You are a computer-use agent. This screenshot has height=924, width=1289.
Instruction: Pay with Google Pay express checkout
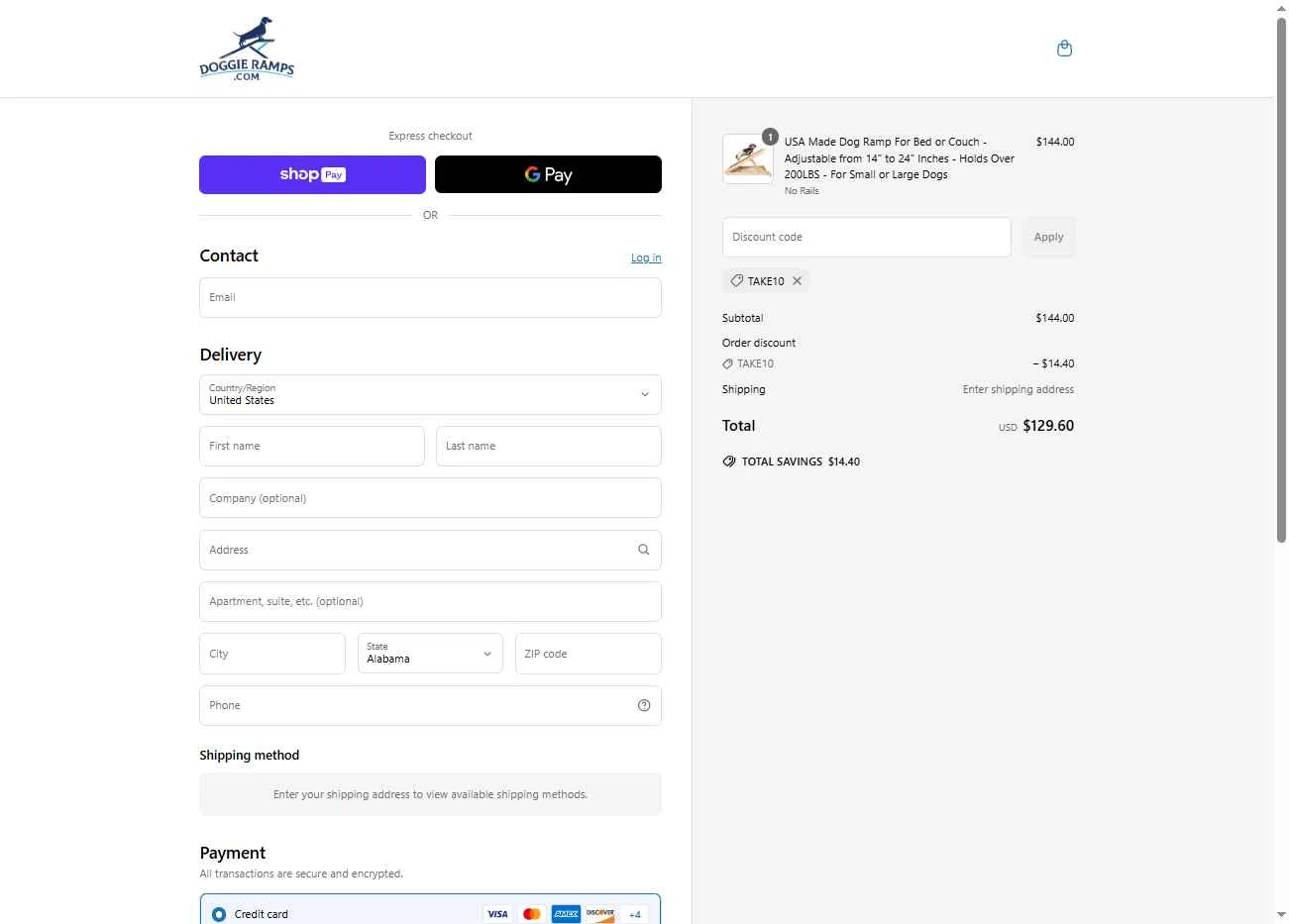coord(548,174)
